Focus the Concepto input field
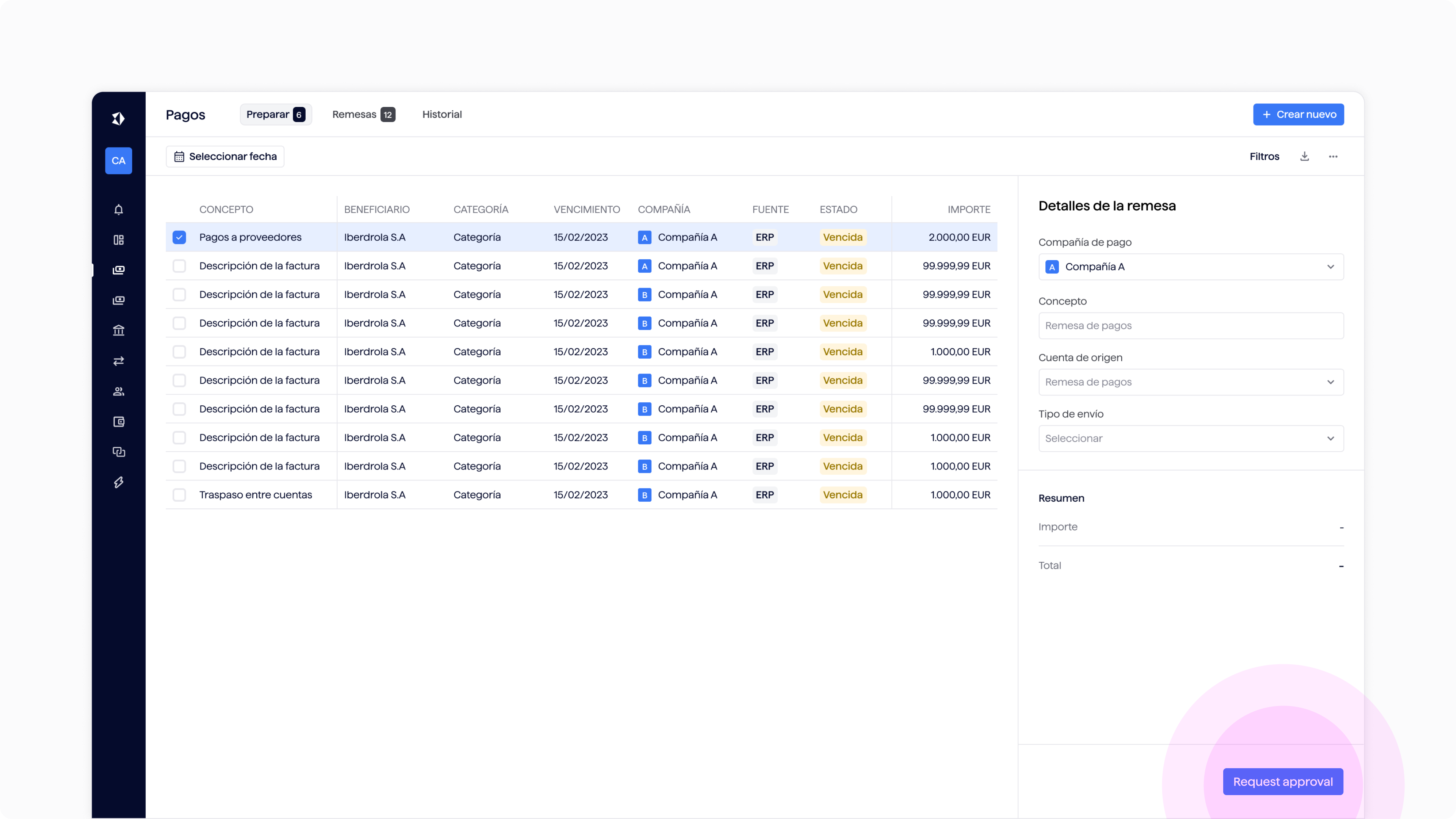Screen dimensions: 1456x819 point(1191,326)
